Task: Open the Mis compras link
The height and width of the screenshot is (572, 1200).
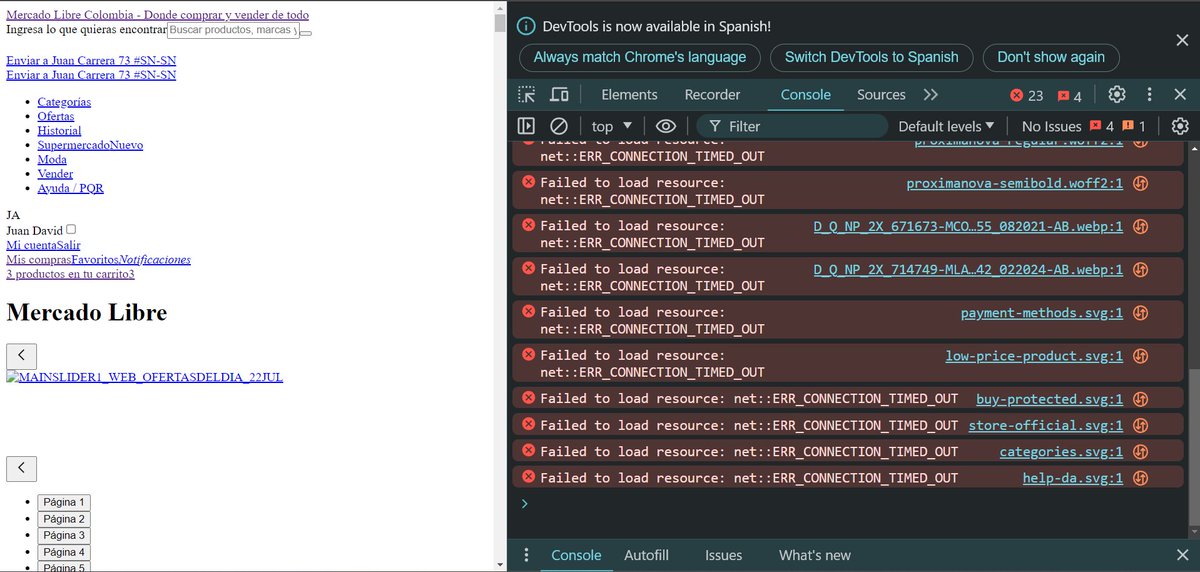Action: click(38, 260)
